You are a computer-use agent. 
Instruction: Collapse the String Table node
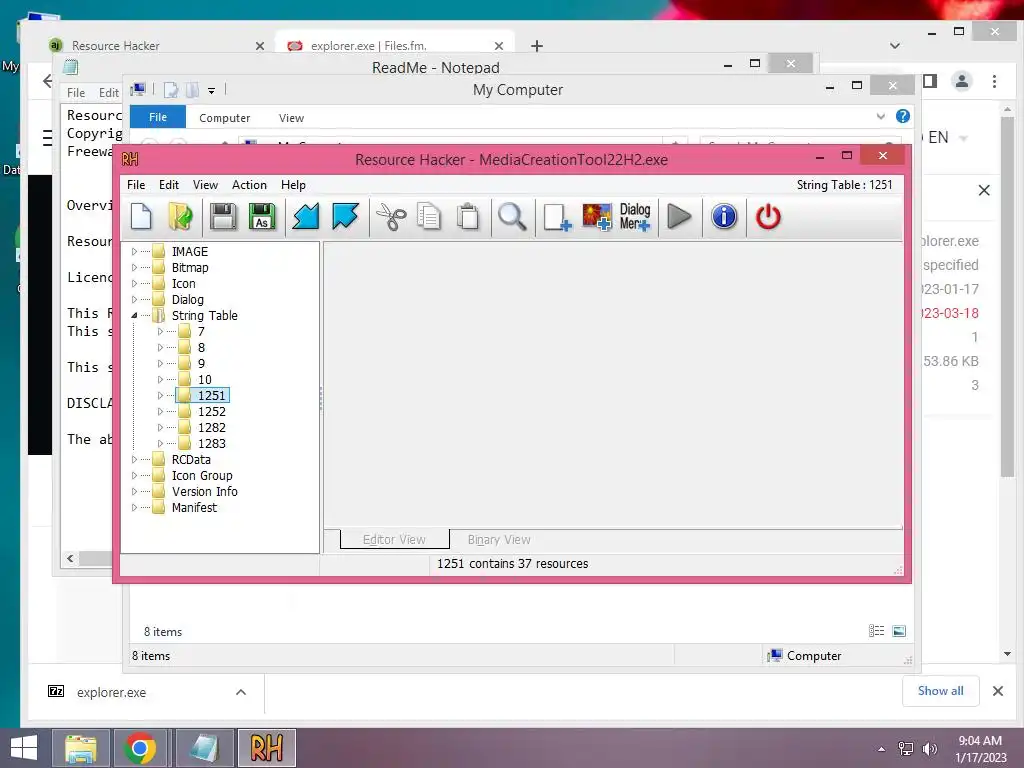pyautogui.click(x=135, y=315)
